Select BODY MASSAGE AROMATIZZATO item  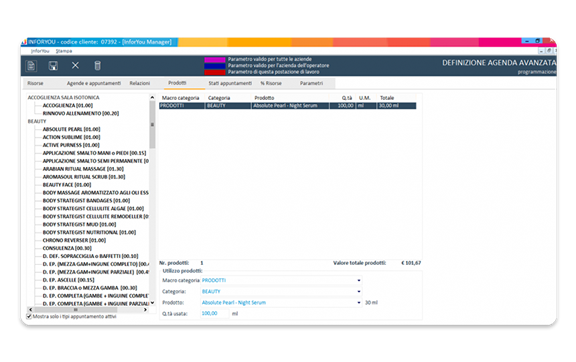(96, 193)
